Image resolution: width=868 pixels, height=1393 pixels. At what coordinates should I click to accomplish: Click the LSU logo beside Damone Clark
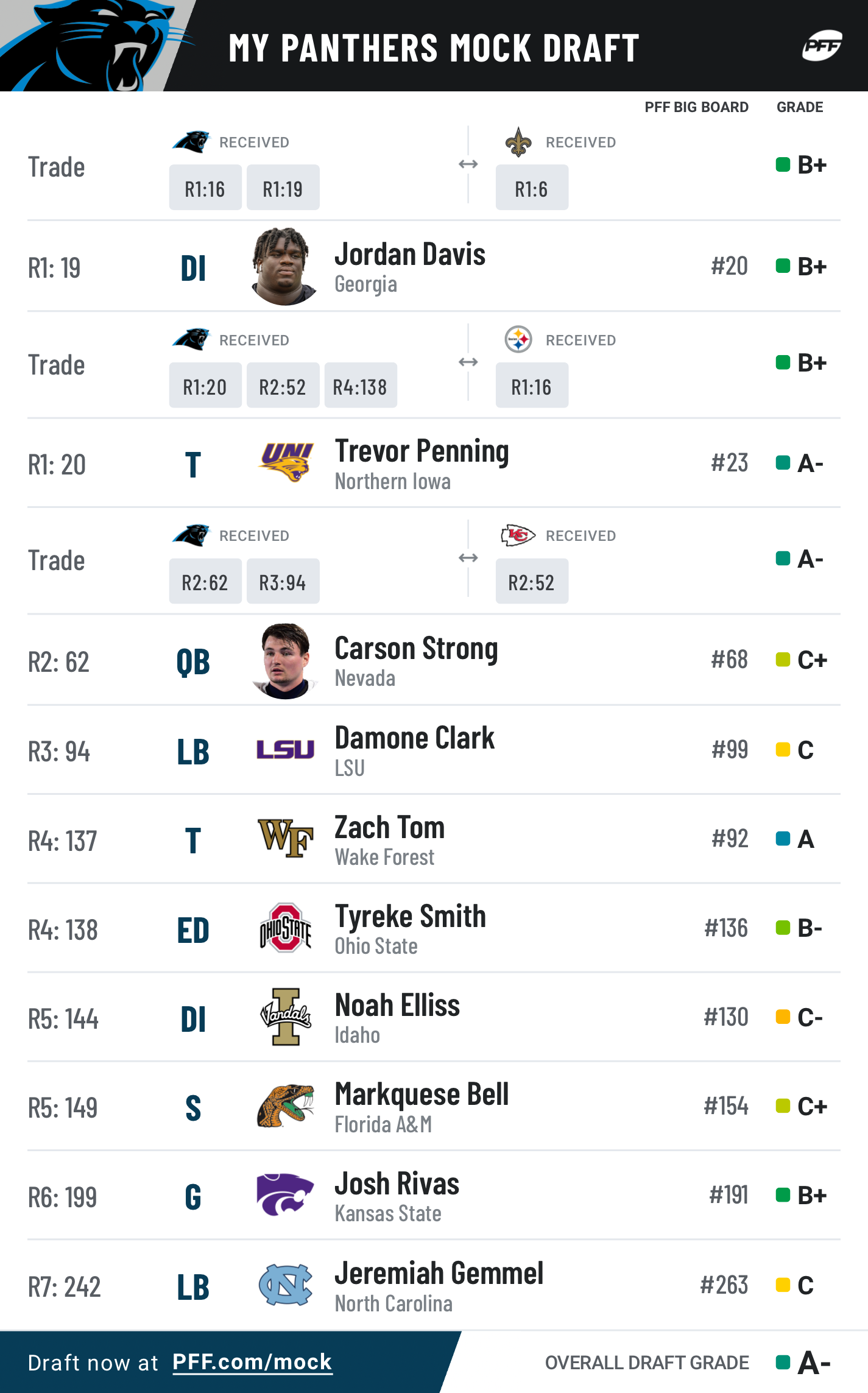pyautogui.click(x=285, y=749)
